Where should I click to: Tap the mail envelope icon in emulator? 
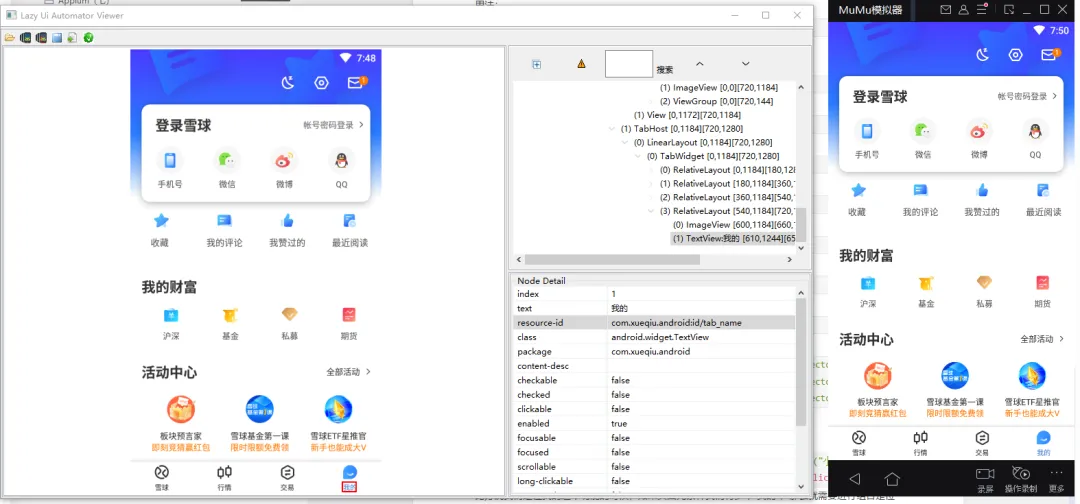pyautogui.click(x=1048, y=55)
